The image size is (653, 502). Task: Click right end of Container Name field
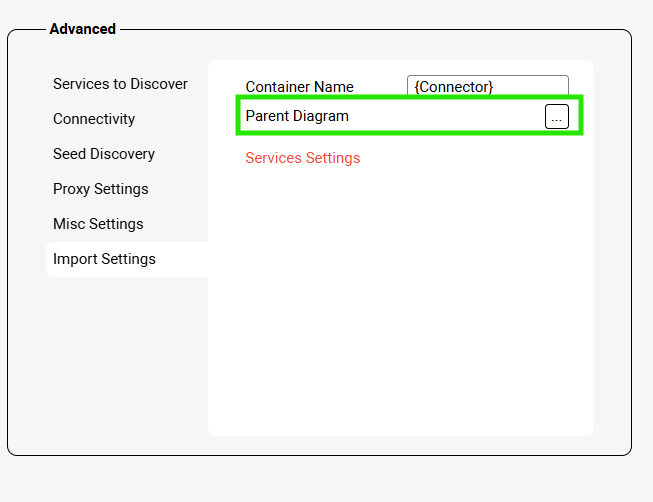click(555, 87)
